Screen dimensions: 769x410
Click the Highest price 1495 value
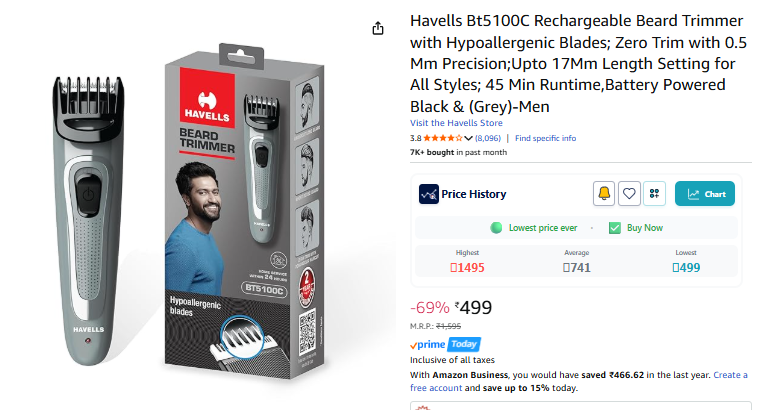click(x=467, y=268)
